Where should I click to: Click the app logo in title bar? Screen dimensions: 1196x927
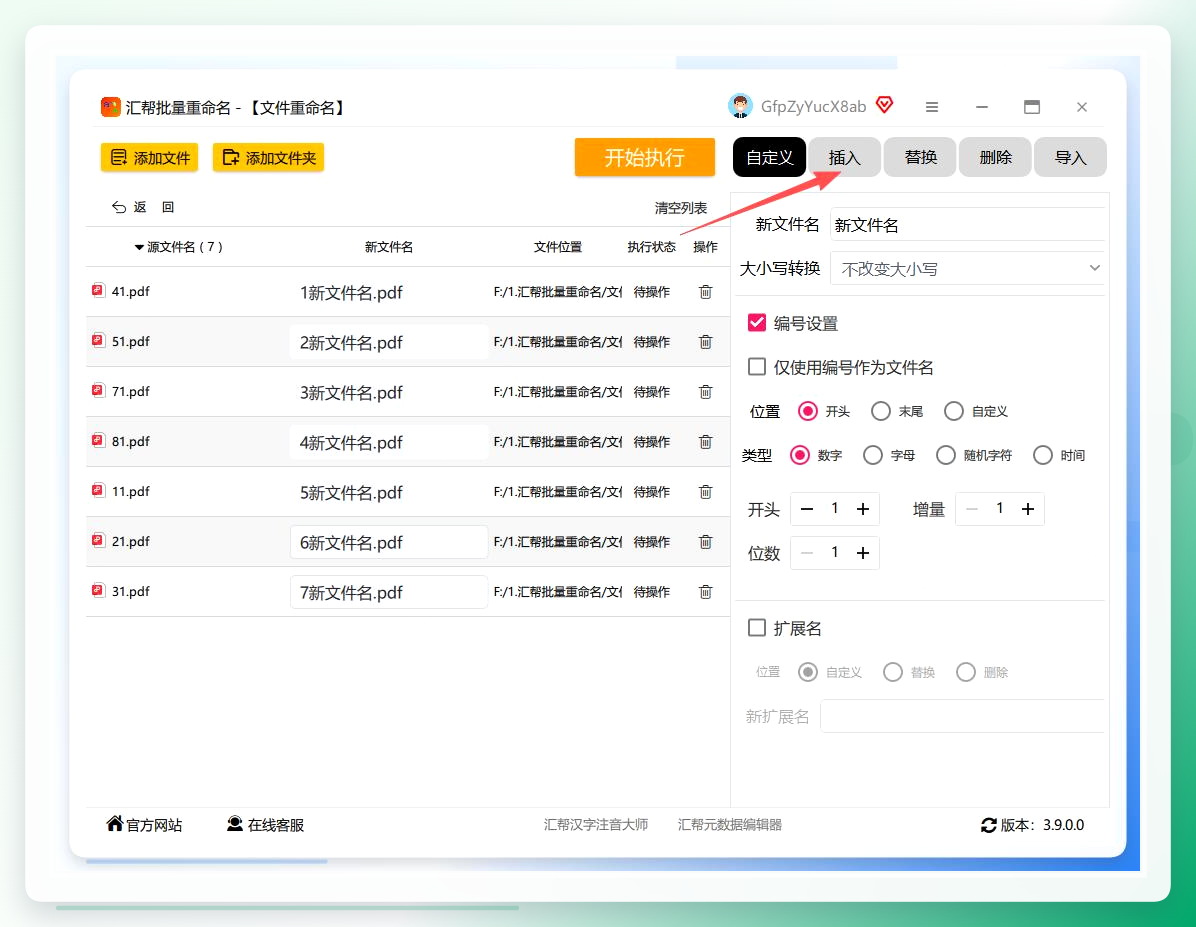pyautogui.click(x=111, y=107)
